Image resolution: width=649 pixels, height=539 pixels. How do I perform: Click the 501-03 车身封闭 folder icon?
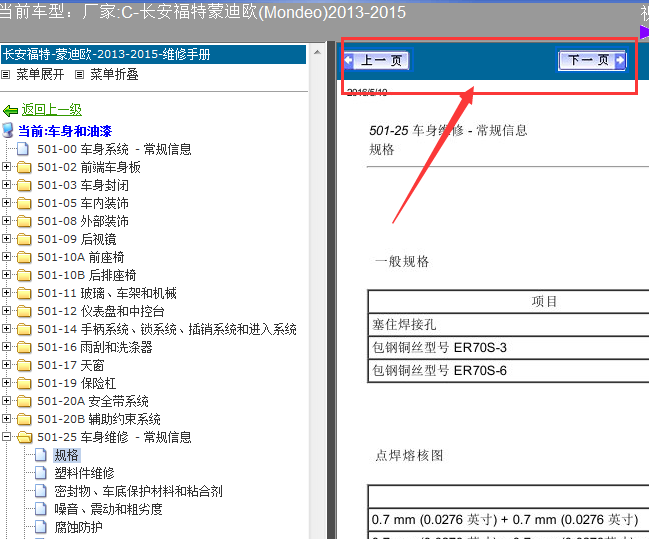[24, 185]
